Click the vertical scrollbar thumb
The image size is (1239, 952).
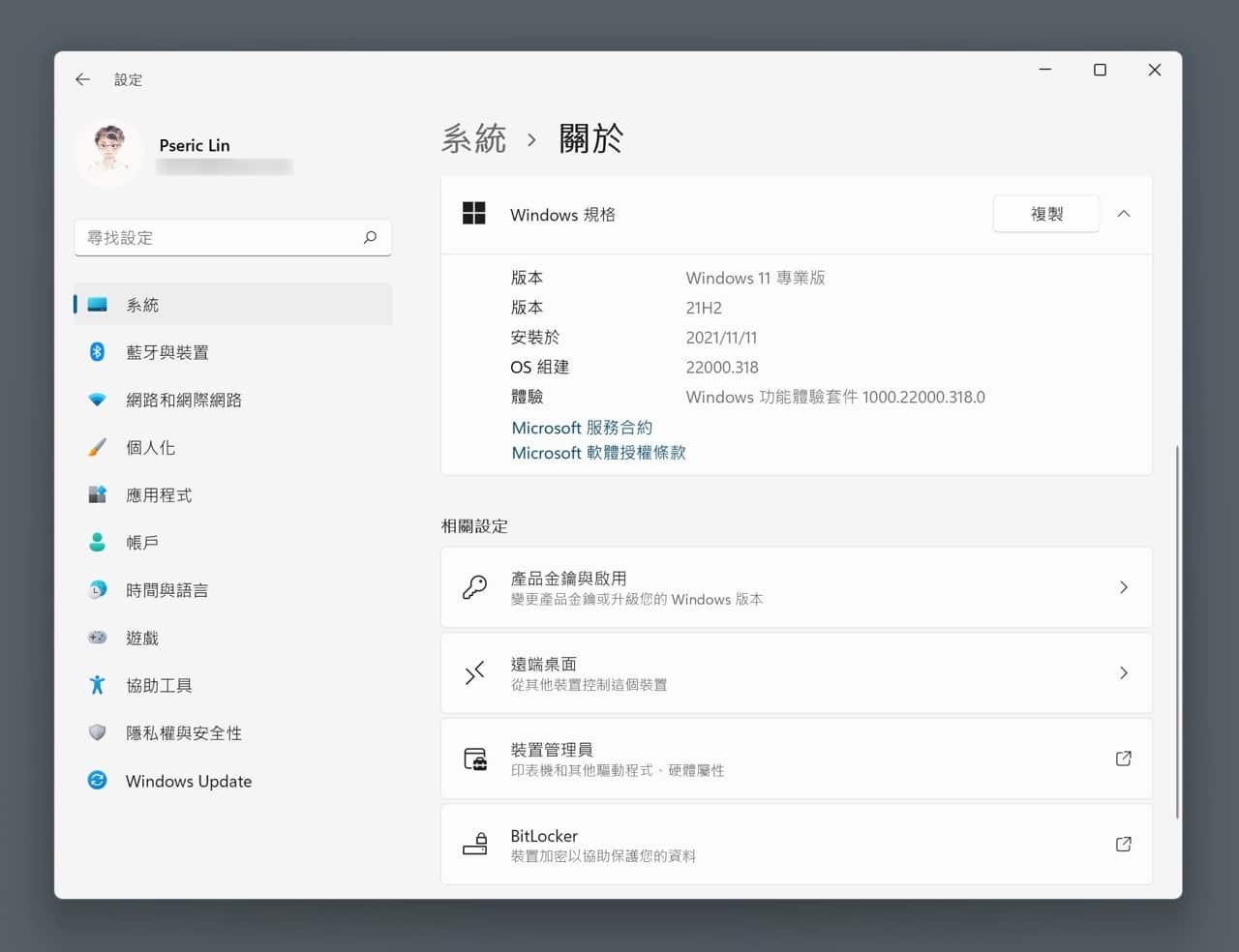(x=1177, y=632)
